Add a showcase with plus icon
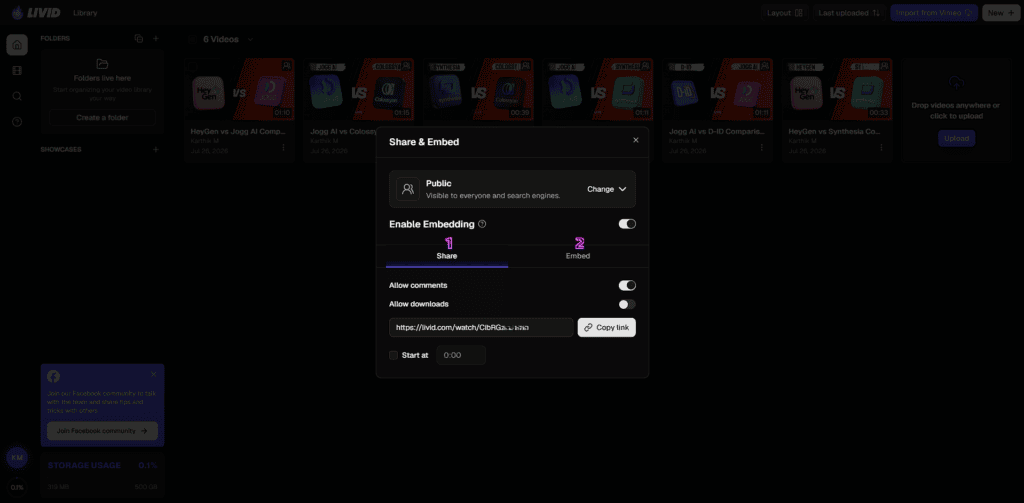The width and height of the screenshot is (1024, 503). [x=155, y=150]
